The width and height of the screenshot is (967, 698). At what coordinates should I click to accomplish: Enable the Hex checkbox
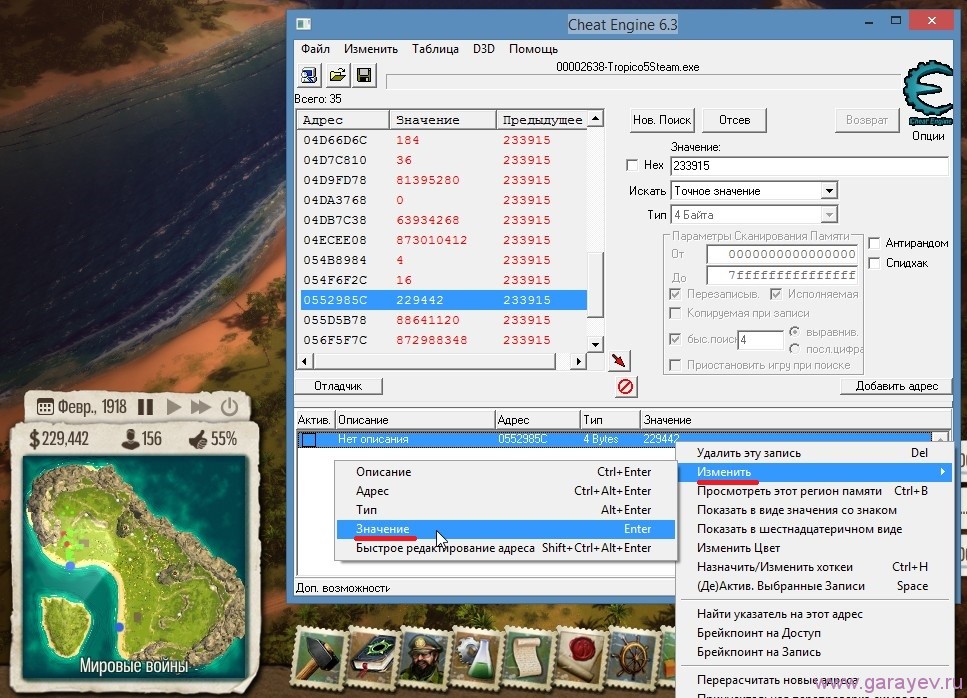pyautogui.click(x=632, y=165)
